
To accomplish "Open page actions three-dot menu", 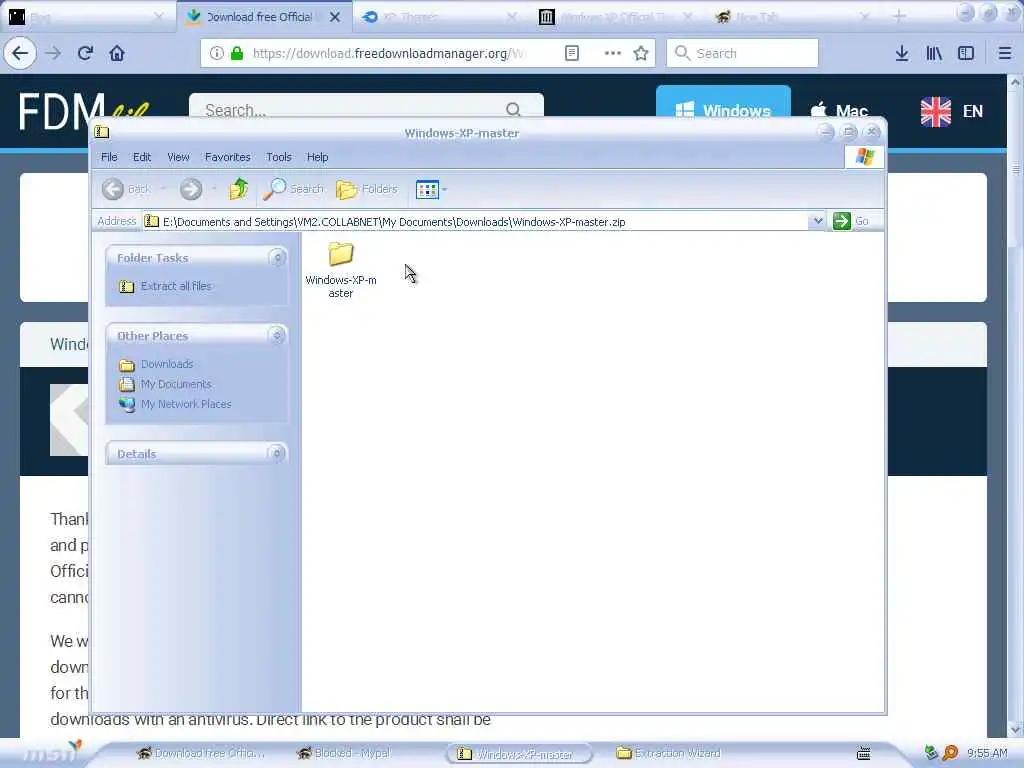I will [613, 53].
